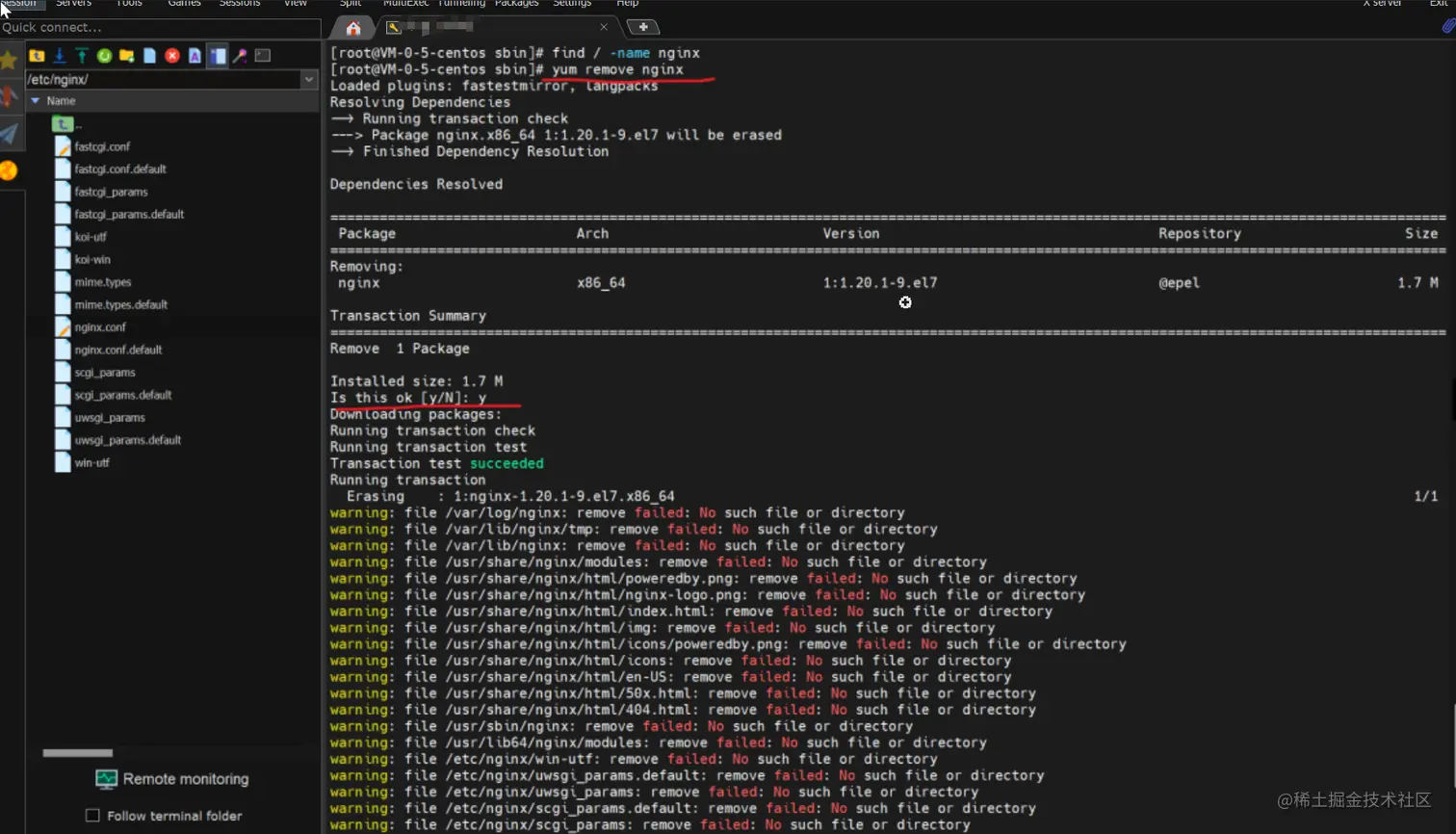Go to parent directory using toolbar folder icon
The image size is (1456, 834).
tap(37, 56)
